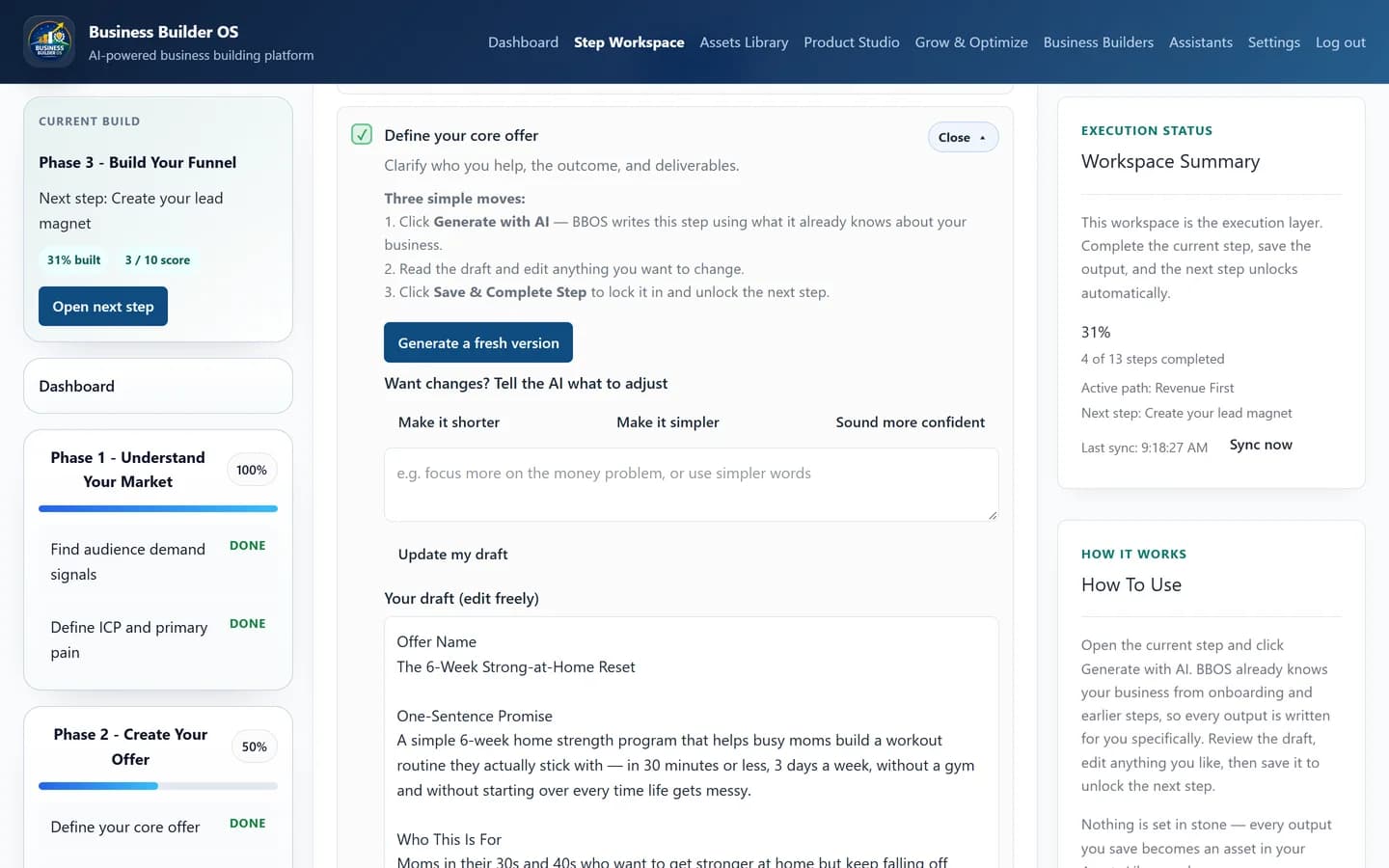Image resolution: width=1389 pixels, height=868 pixels.
Task: Click the 31% built badge
Action: coord(74,260)
